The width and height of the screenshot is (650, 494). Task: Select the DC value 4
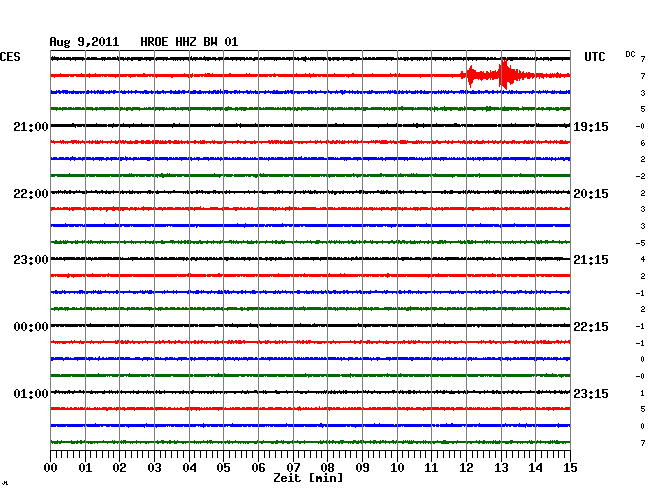pyautogui.click(x=643, y=259)
